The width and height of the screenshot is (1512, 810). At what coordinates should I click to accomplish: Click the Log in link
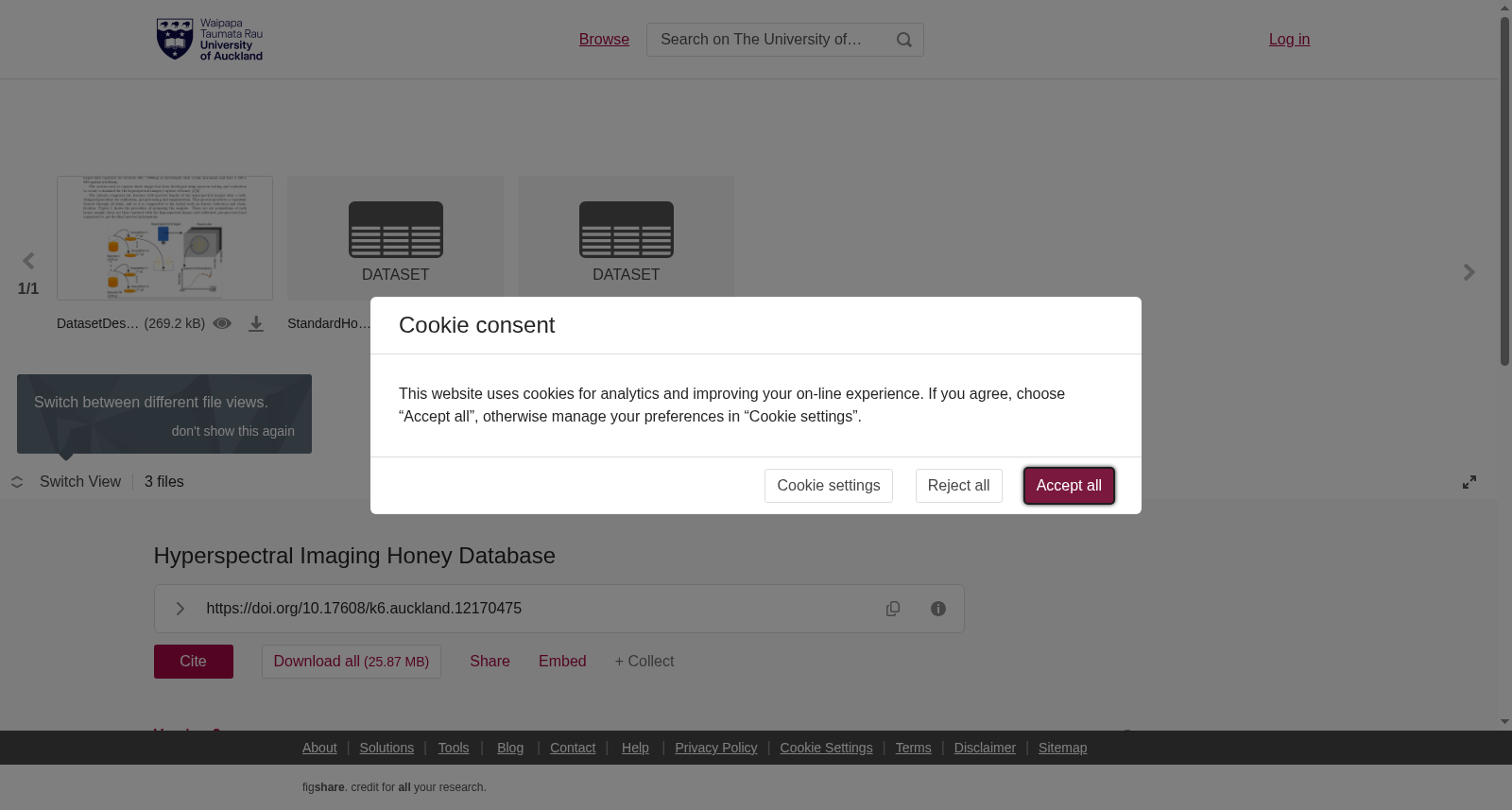coord(1289,40)
